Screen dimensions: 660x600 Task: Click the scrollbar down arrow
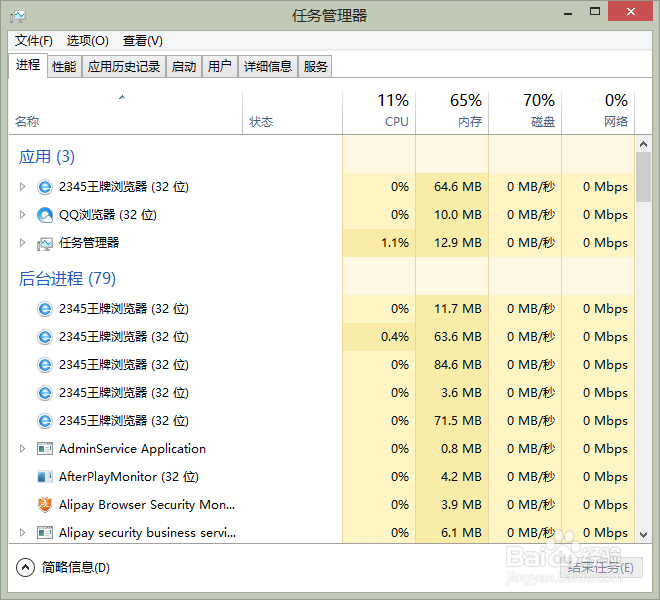[x=643, y=535]
